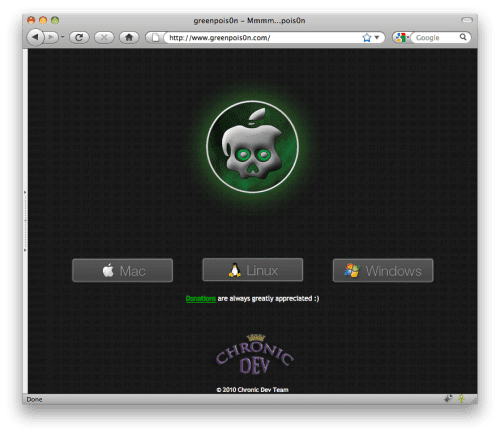This screenshot has width=500, height=435.
Task: Open the search engine selector dropdown
Action: click(x=402, y=37)
